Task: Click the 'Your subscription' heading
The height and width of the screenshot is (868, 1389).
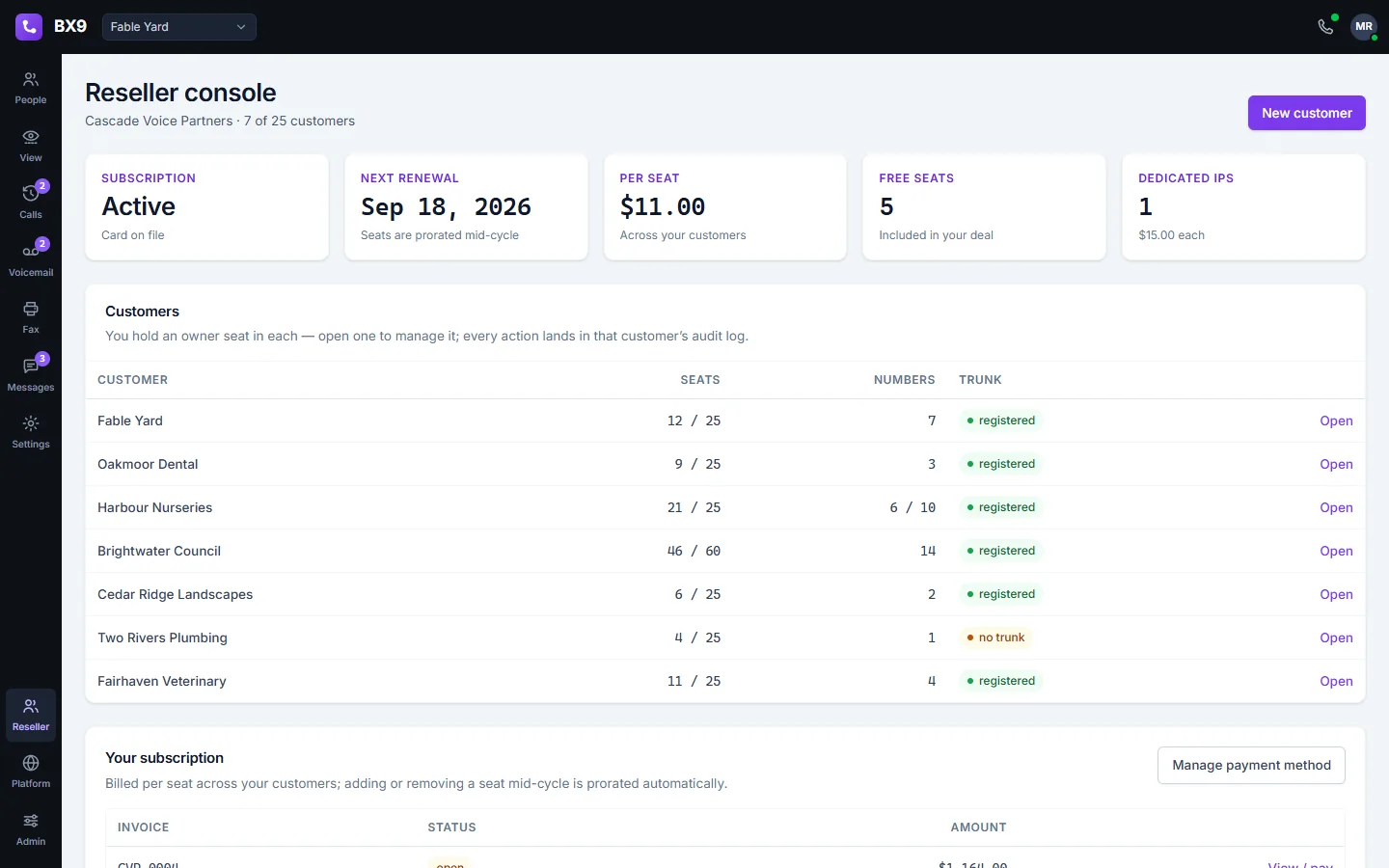Action: 164,758
